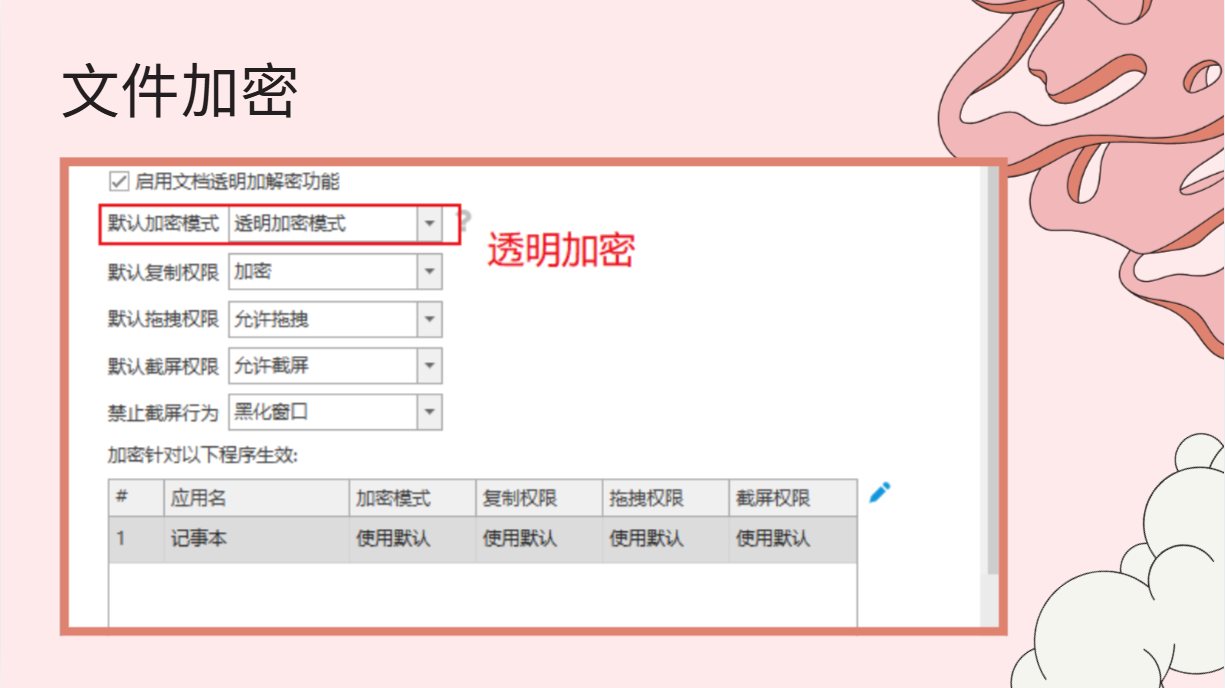Click the 复制权限 column header

pyautogui.click(x=539, y=498)
